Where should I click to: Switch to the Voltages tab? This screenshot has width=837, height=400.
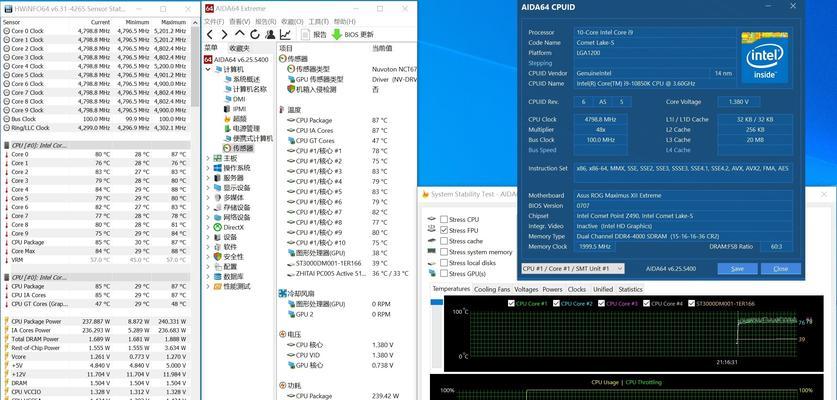pyautogui.click(x=526, y=289)
